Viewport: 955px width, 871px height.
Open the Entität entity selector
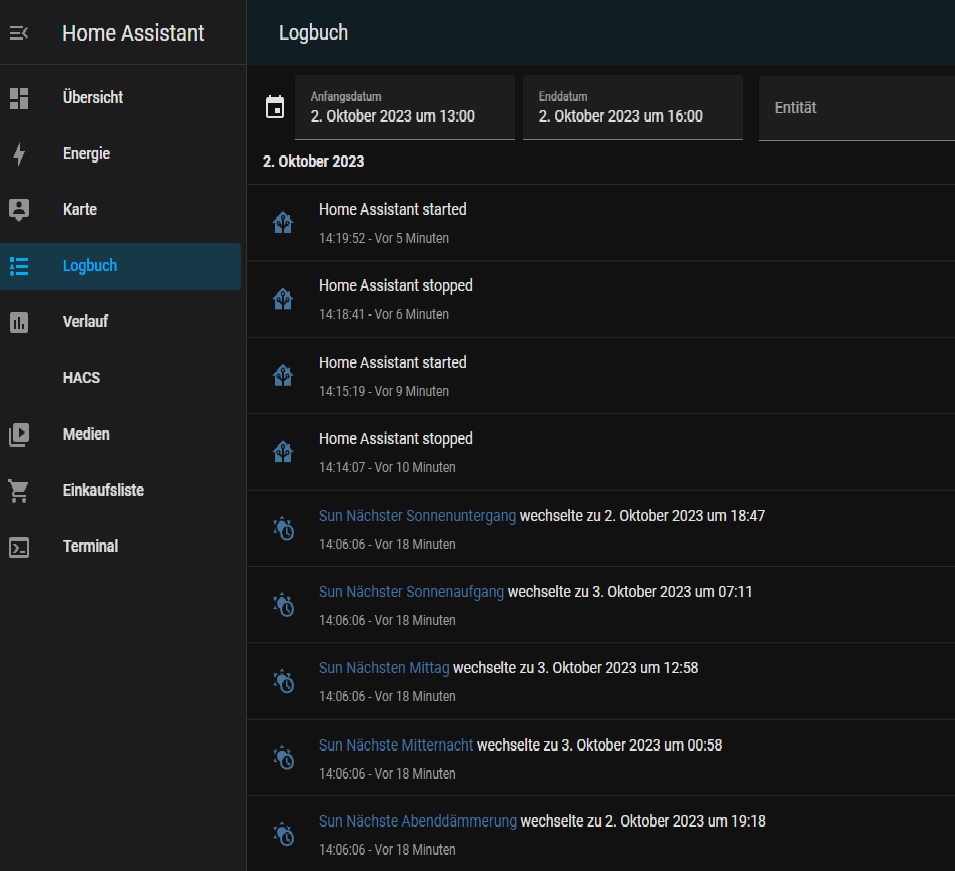tap(855, 108)
